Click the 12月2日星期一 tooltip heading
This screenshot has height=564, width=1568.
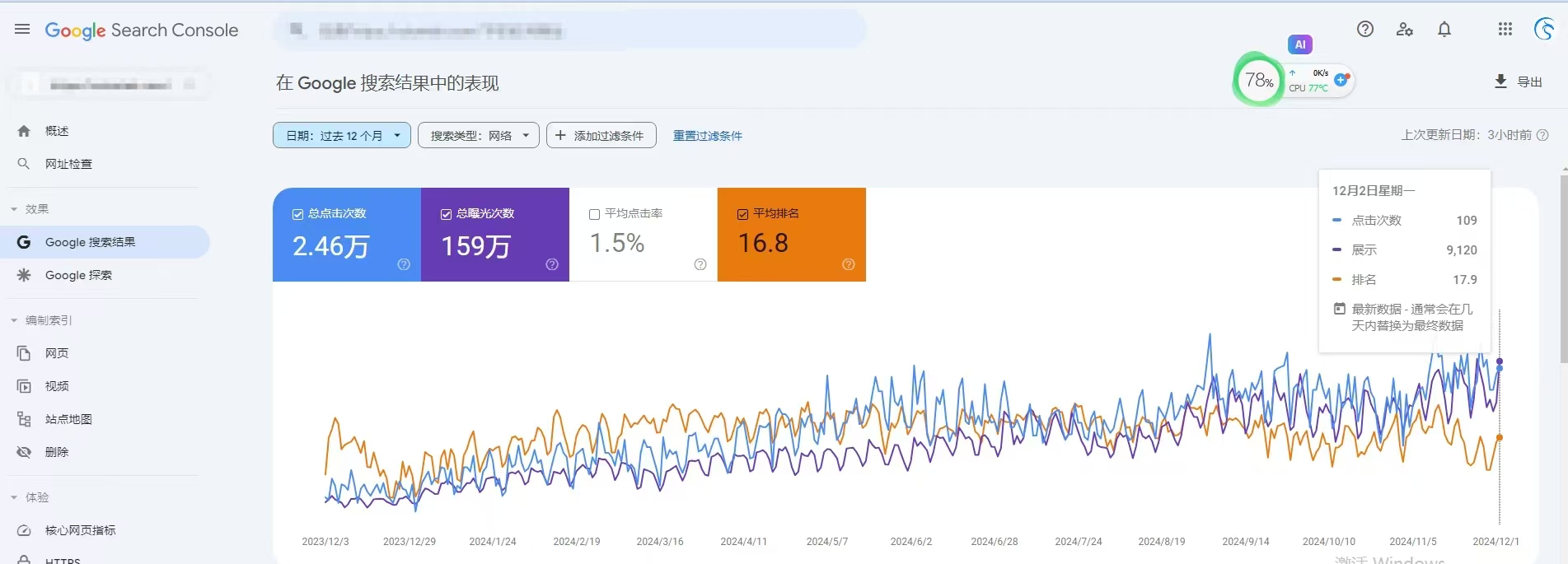coord(1374,190)
